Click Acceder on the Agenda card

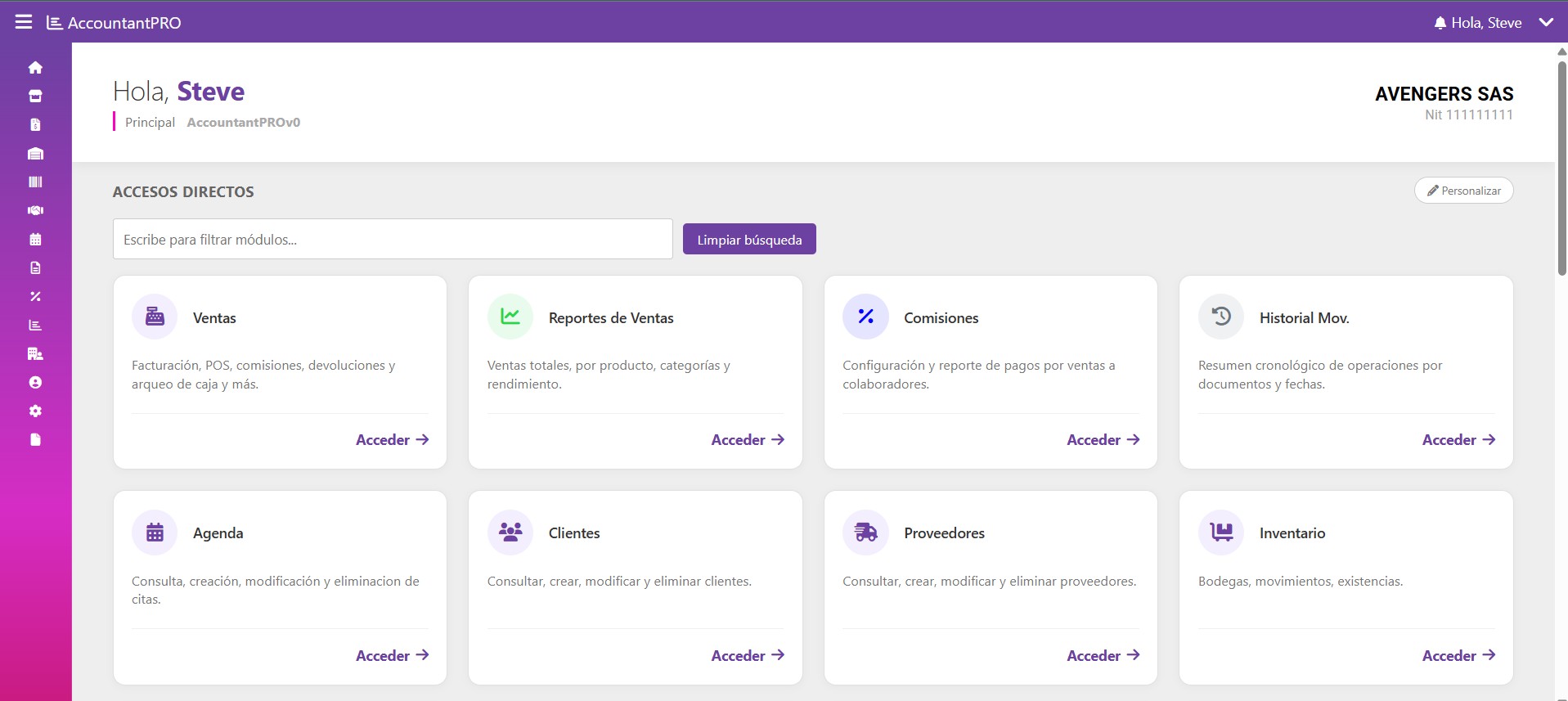point(392,656)
